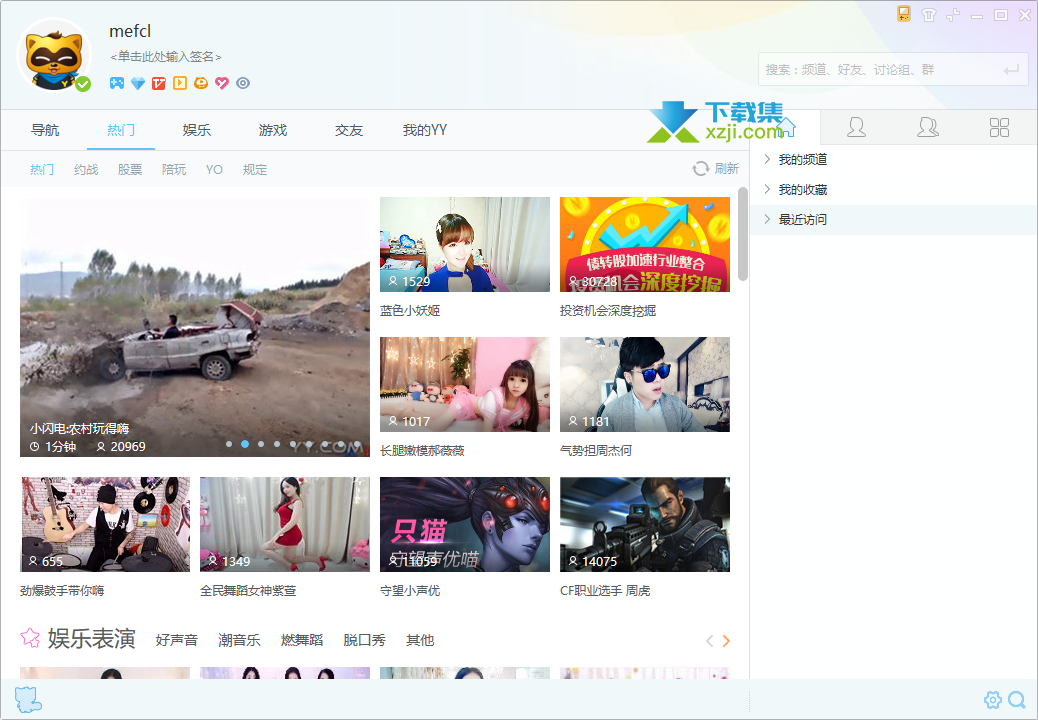Click the blue mascot icon at bottom left
The height and width of the screenshot is (720, 1038).
28,699
